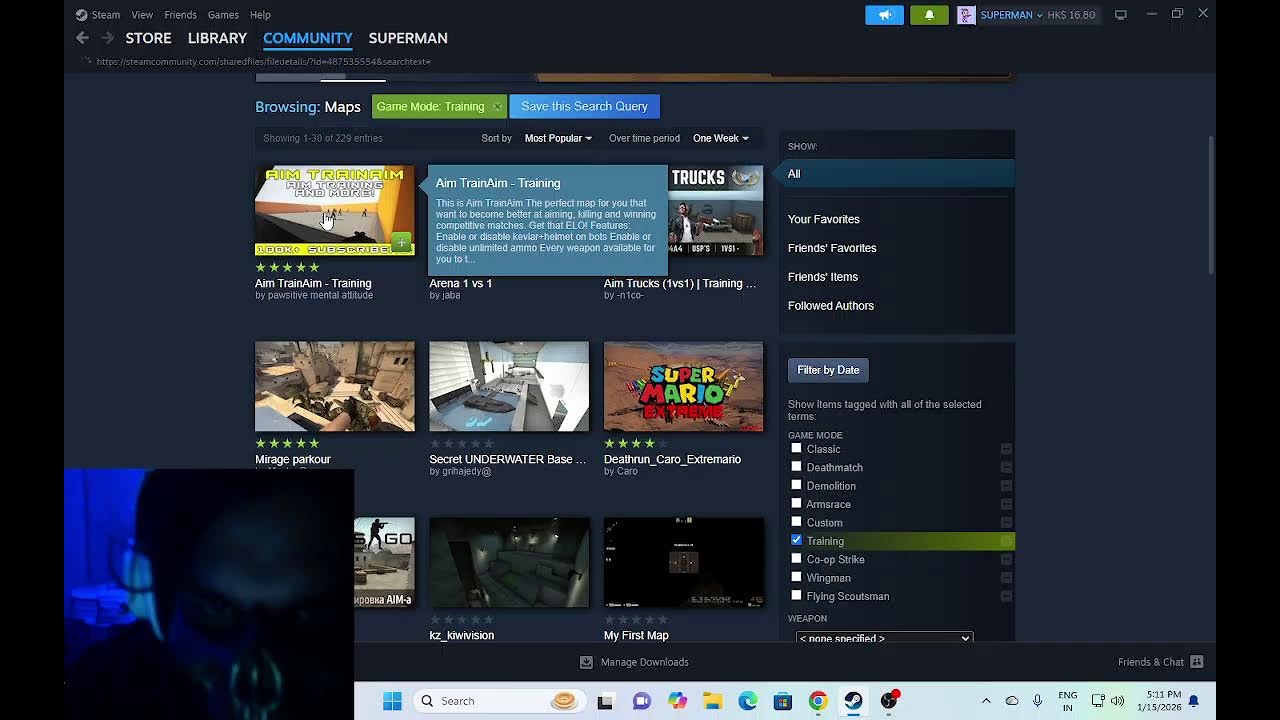Show Friends' Favorites items

click(x=832, y=248)
